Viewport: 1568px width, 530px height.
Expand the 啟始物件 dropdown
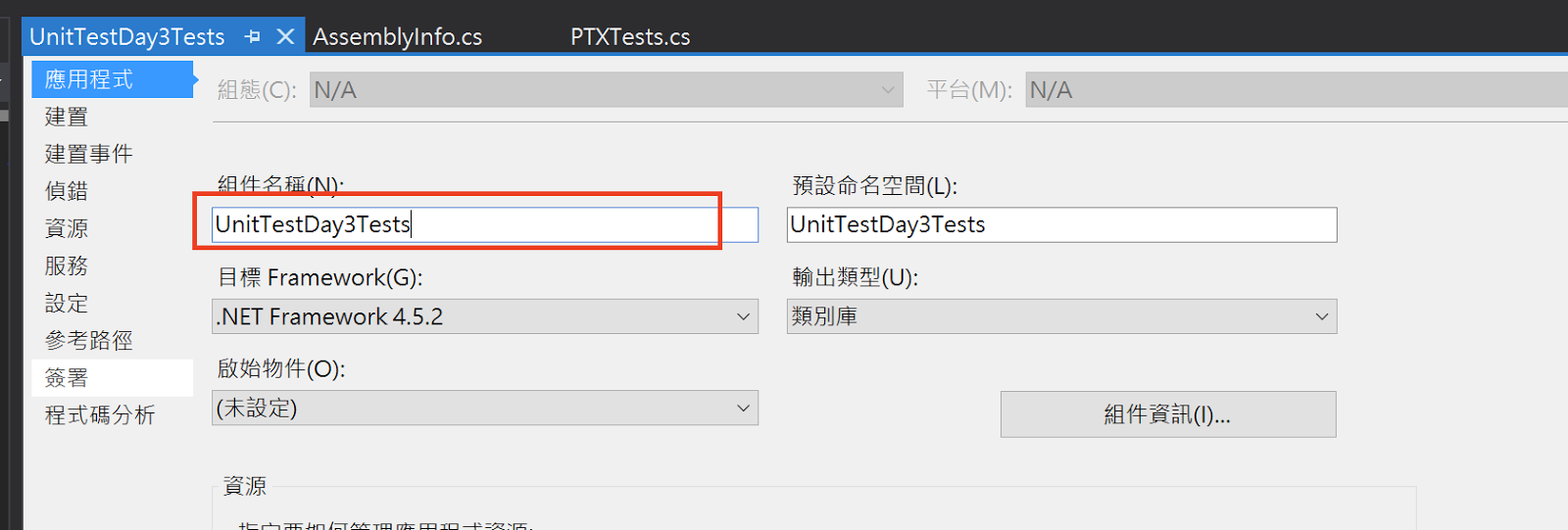[x=484, y=408]
